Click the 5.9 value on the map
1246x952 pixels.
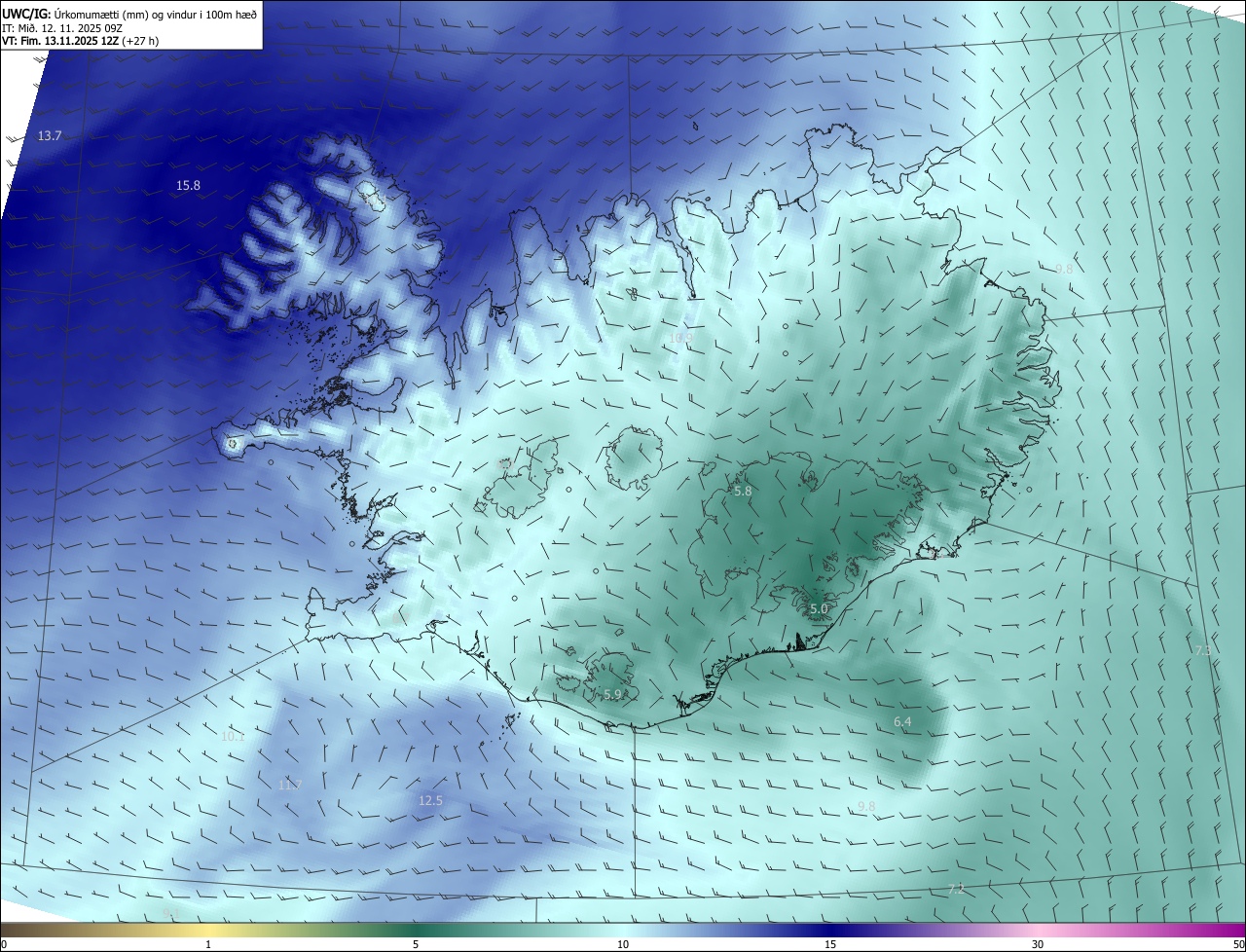coord(612,694)
